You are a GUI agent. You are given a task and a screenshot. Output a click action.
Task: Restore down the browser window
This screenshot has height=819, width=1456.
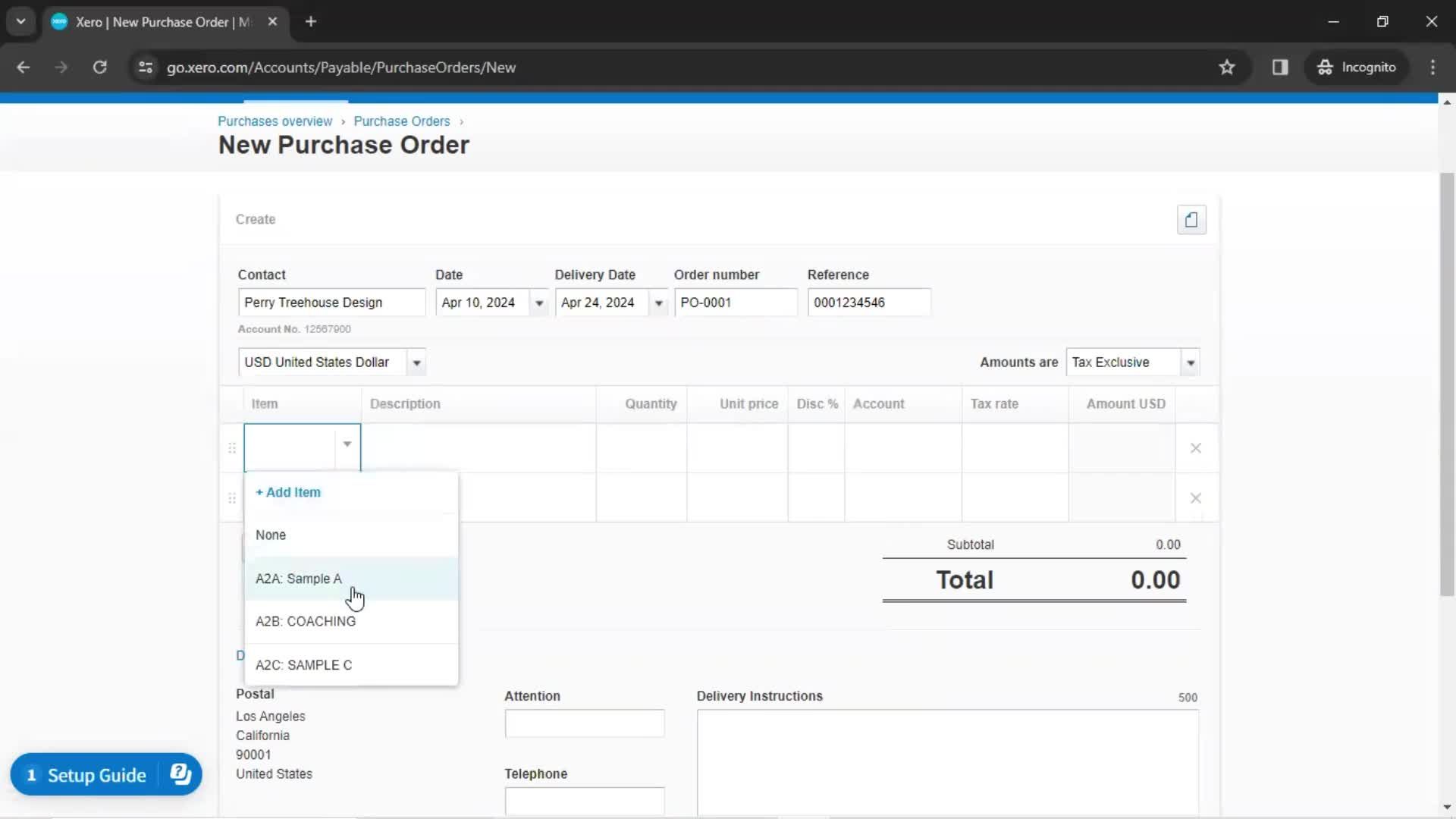click(x=1382, y=21)
